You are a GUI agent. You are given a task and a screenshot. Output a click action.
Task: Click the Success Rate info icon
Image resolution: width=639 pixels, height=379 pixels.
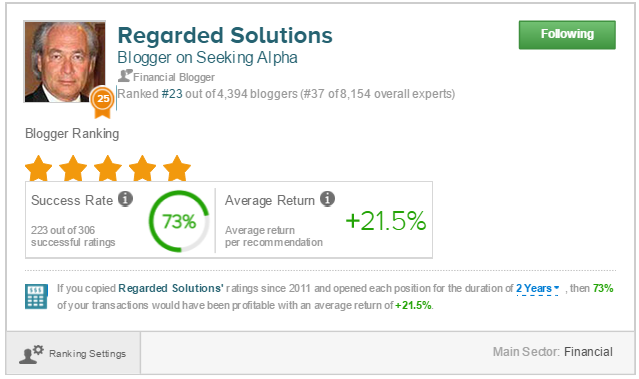(x=125, y=199)
